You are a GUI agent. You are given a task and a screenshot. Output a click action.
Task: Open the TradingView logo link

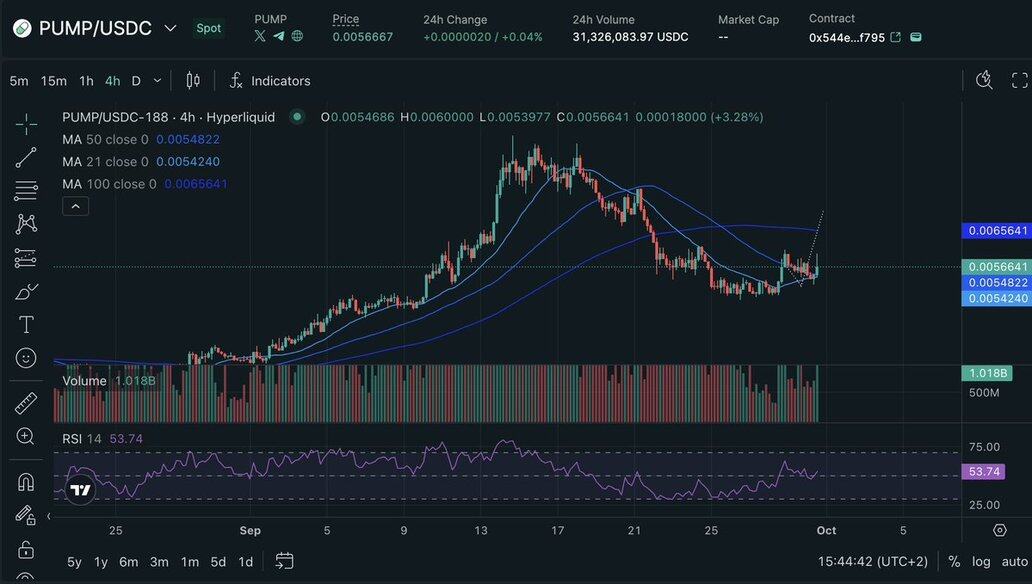tap(80, 490)
